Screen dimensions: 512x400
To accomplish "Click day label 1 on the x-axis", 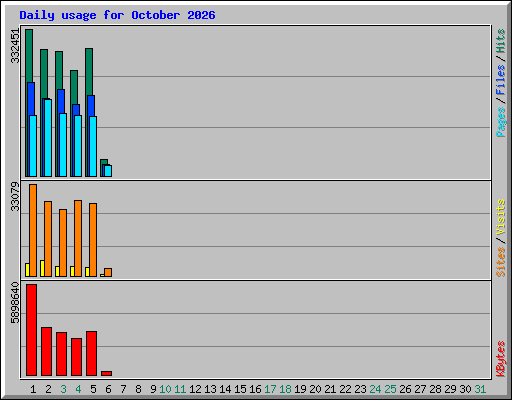I will click(x=33, y=389).
